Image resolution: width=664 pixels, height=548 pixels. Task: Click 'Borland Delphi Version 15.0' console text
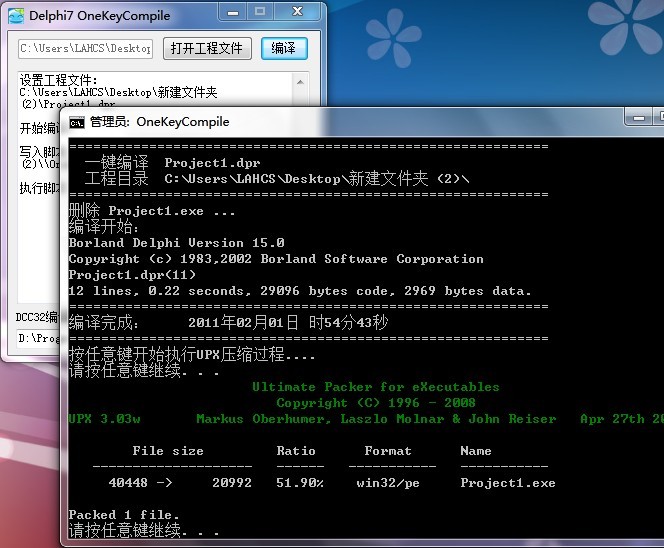click(x=176, y=243)
